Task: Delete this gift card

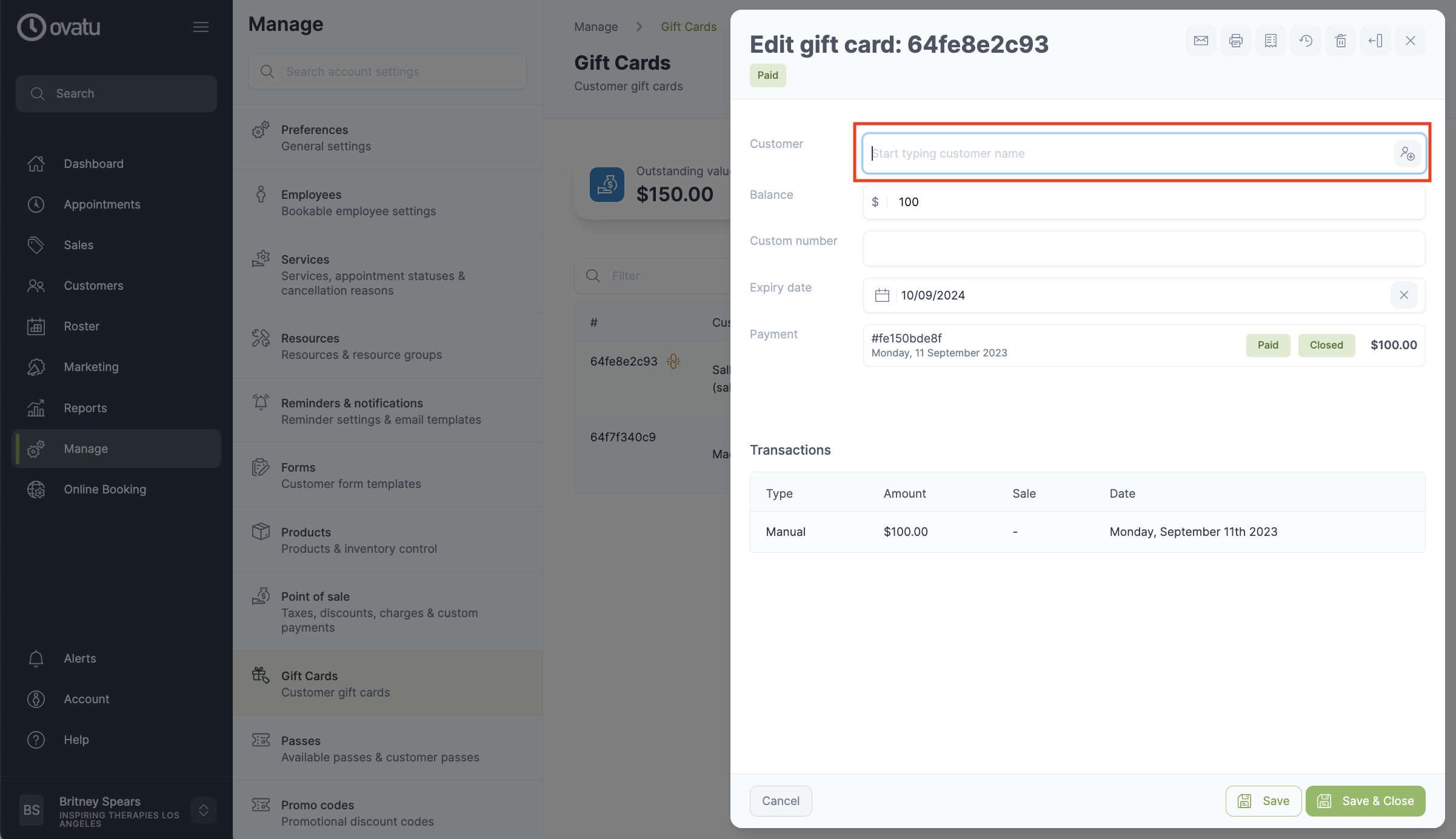Action: tap(1340, 41)
